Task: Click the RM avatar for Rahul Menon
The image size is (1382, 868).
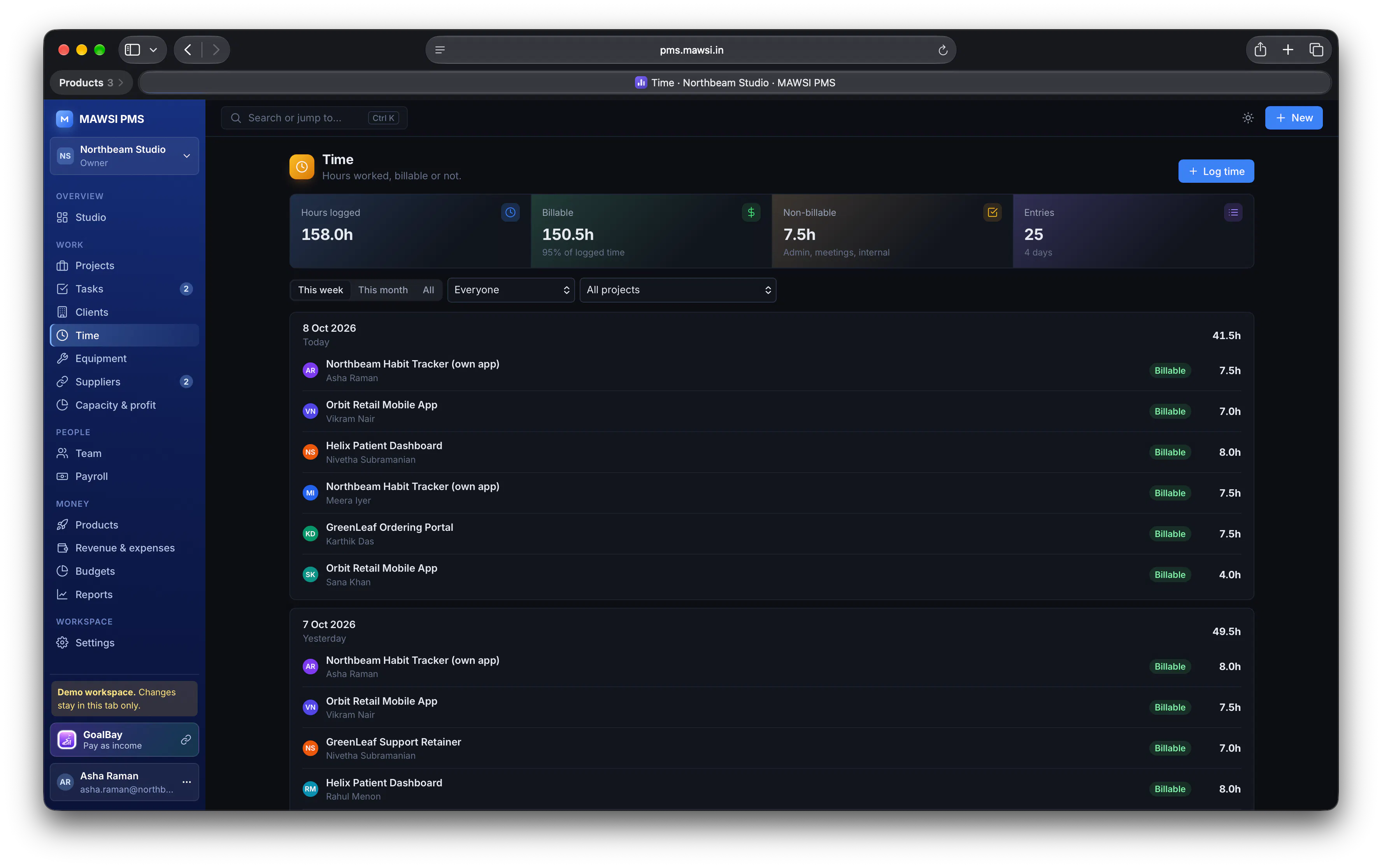Action: point(310,789)
